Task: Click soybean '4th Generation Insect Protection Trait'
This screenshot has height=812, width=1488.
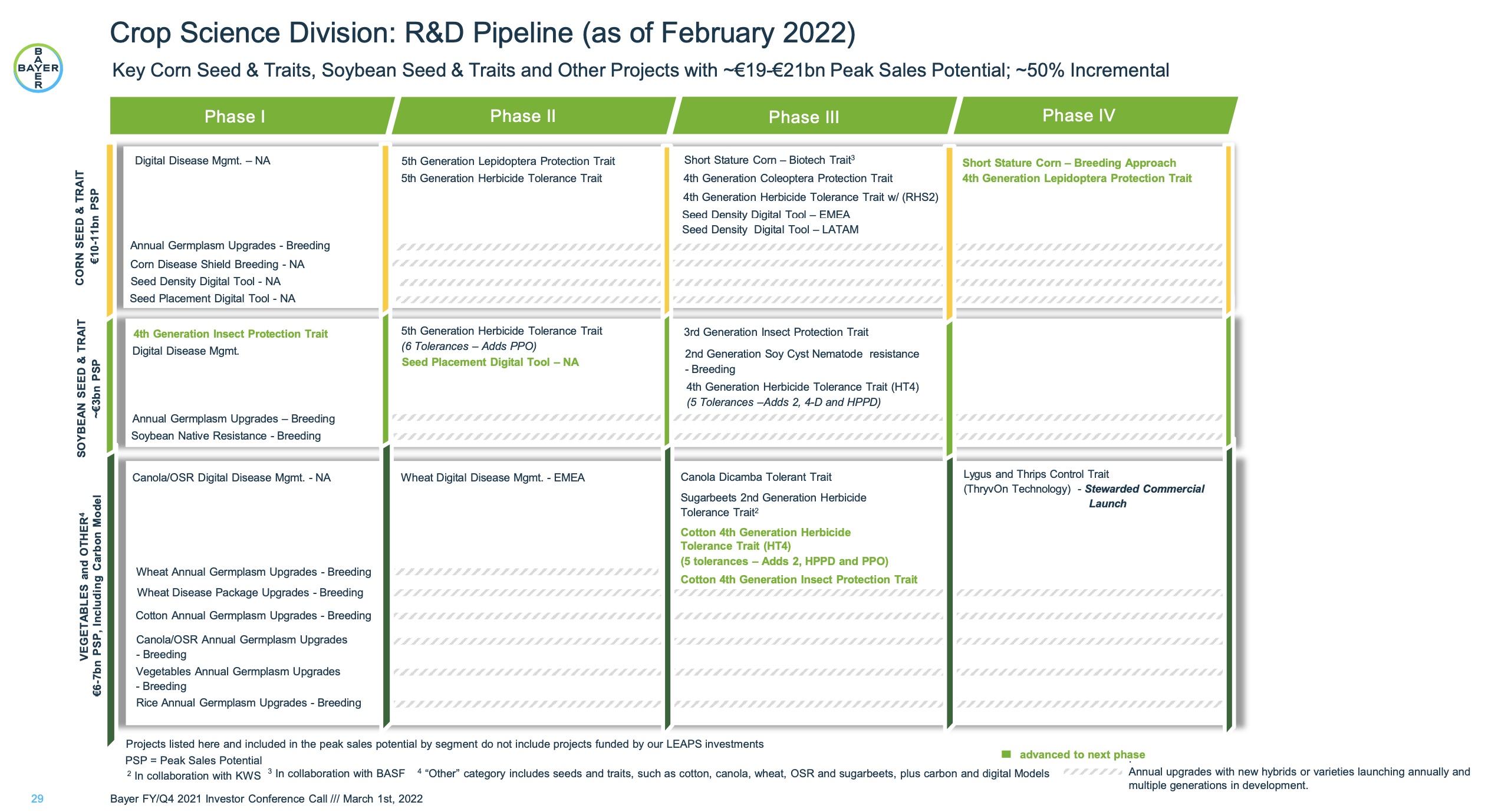Action: coord(230,334)
